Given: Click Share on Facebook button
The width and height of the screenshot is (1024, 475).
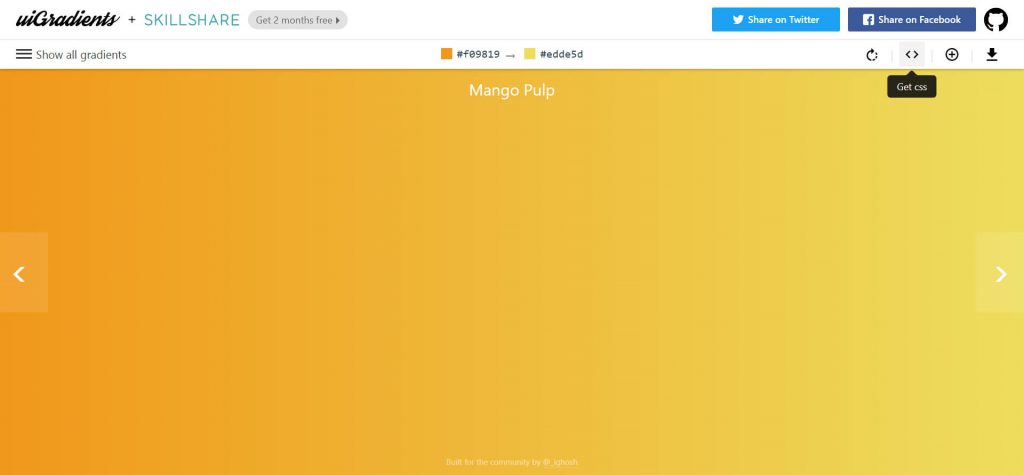Looking at the screenshot, I should (911, 20).
